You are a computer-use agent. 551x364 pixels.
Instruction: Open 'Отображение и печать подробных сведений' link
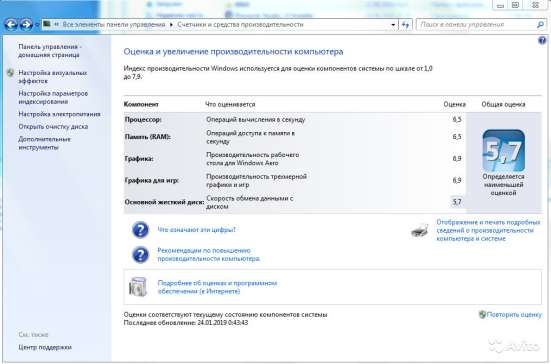click(x=488, y=230)
